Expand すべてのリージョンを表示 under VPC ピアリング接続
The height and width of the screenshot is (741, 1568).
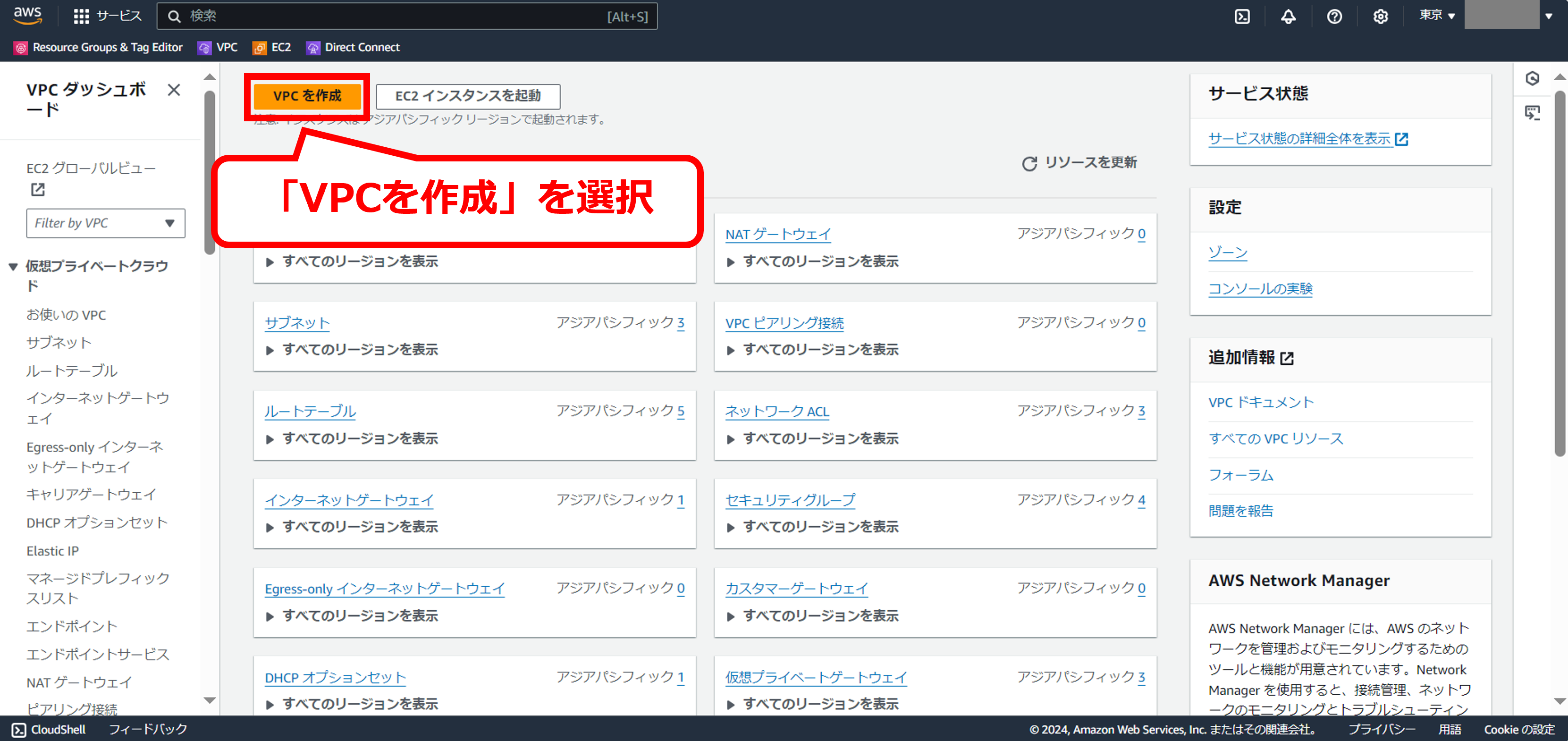pos(813,349)
